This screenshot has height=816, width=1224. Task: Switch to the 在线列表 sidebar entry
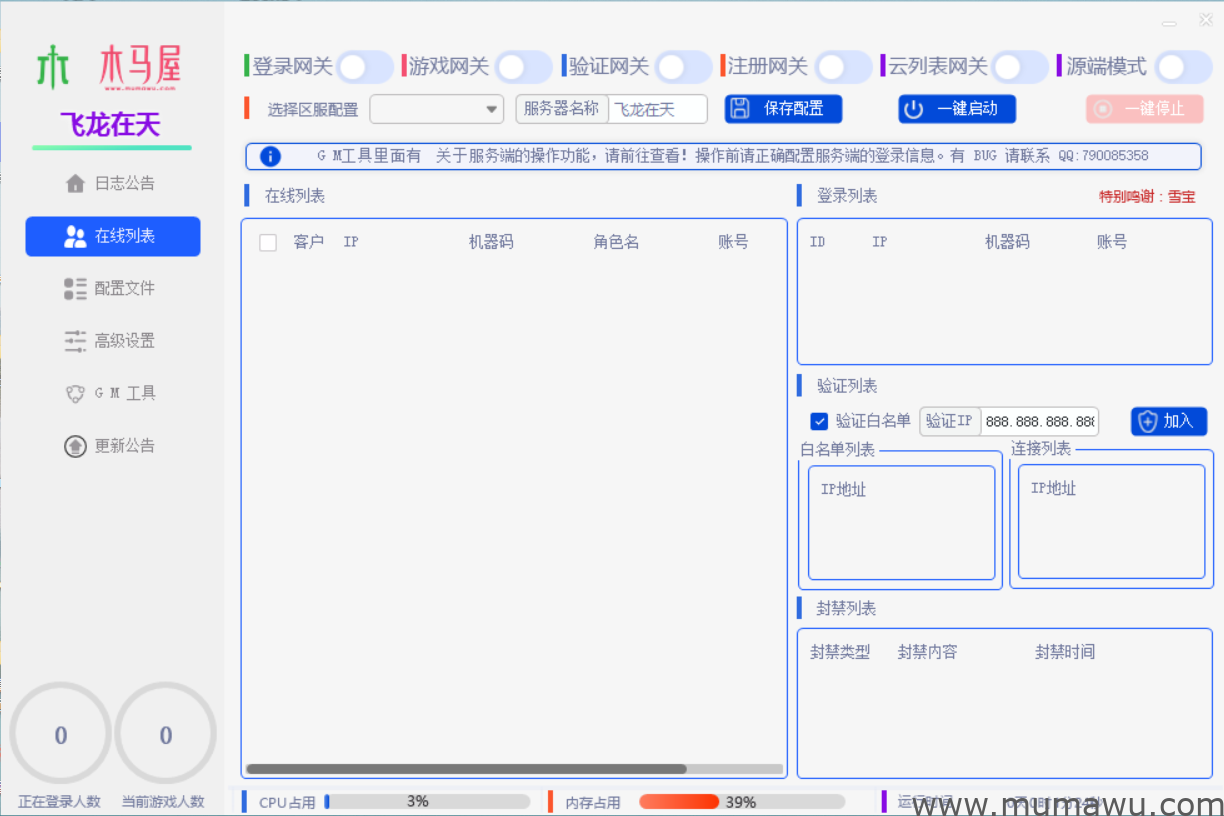(112, 236)
